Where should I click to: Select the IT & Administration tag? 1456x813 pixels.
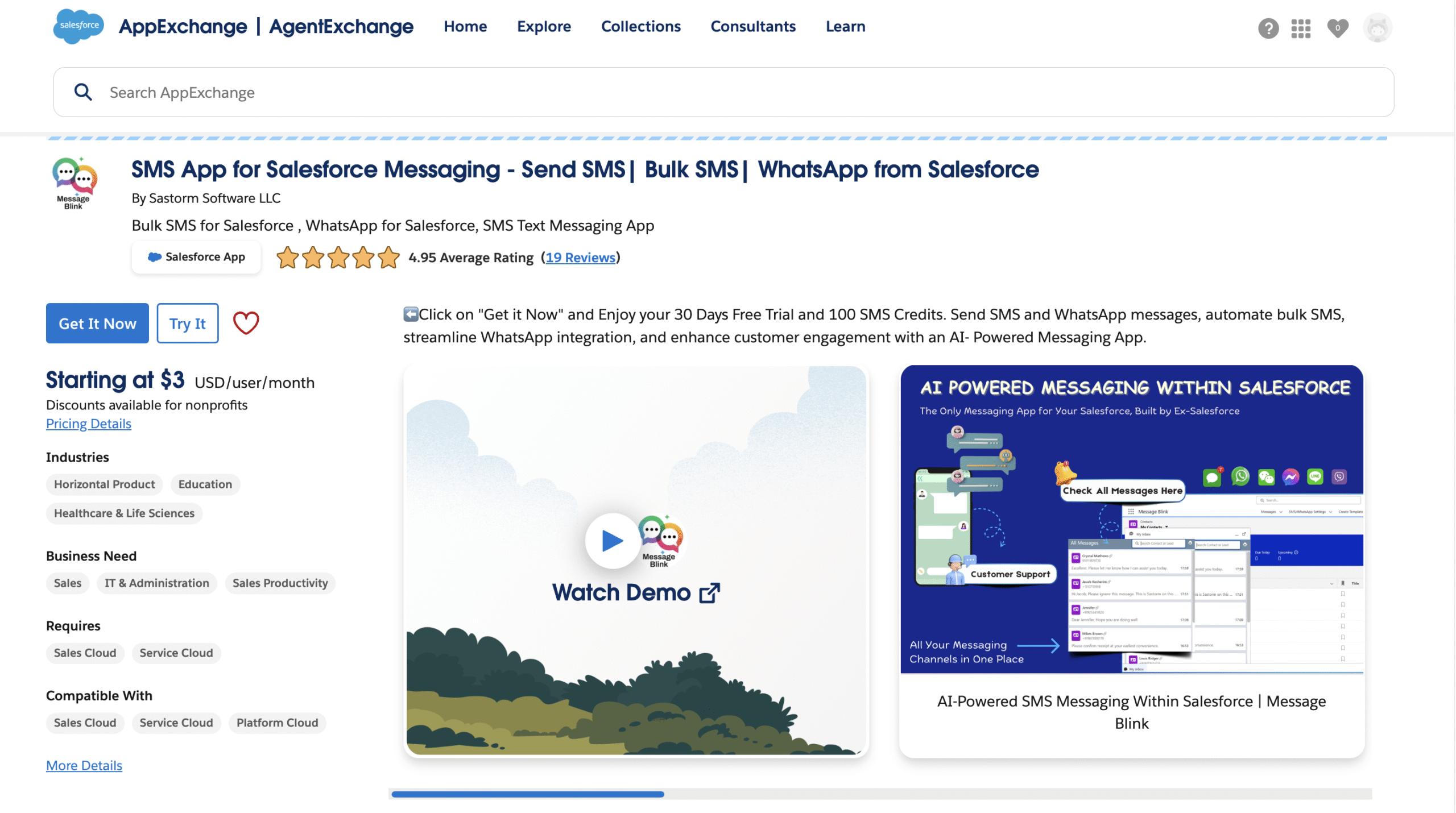click(156, 583)
